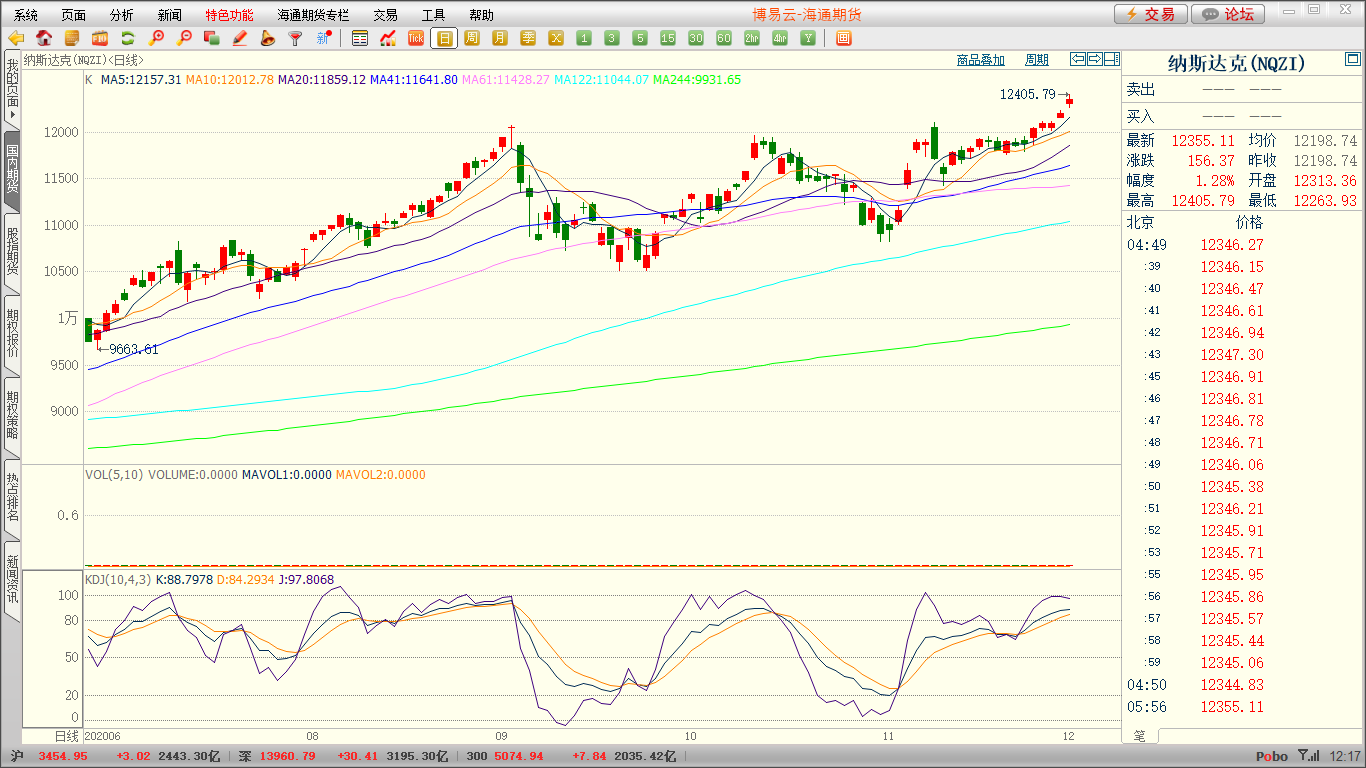
Task: Open the alarm bell alert icon
Action: pos(268,38)
